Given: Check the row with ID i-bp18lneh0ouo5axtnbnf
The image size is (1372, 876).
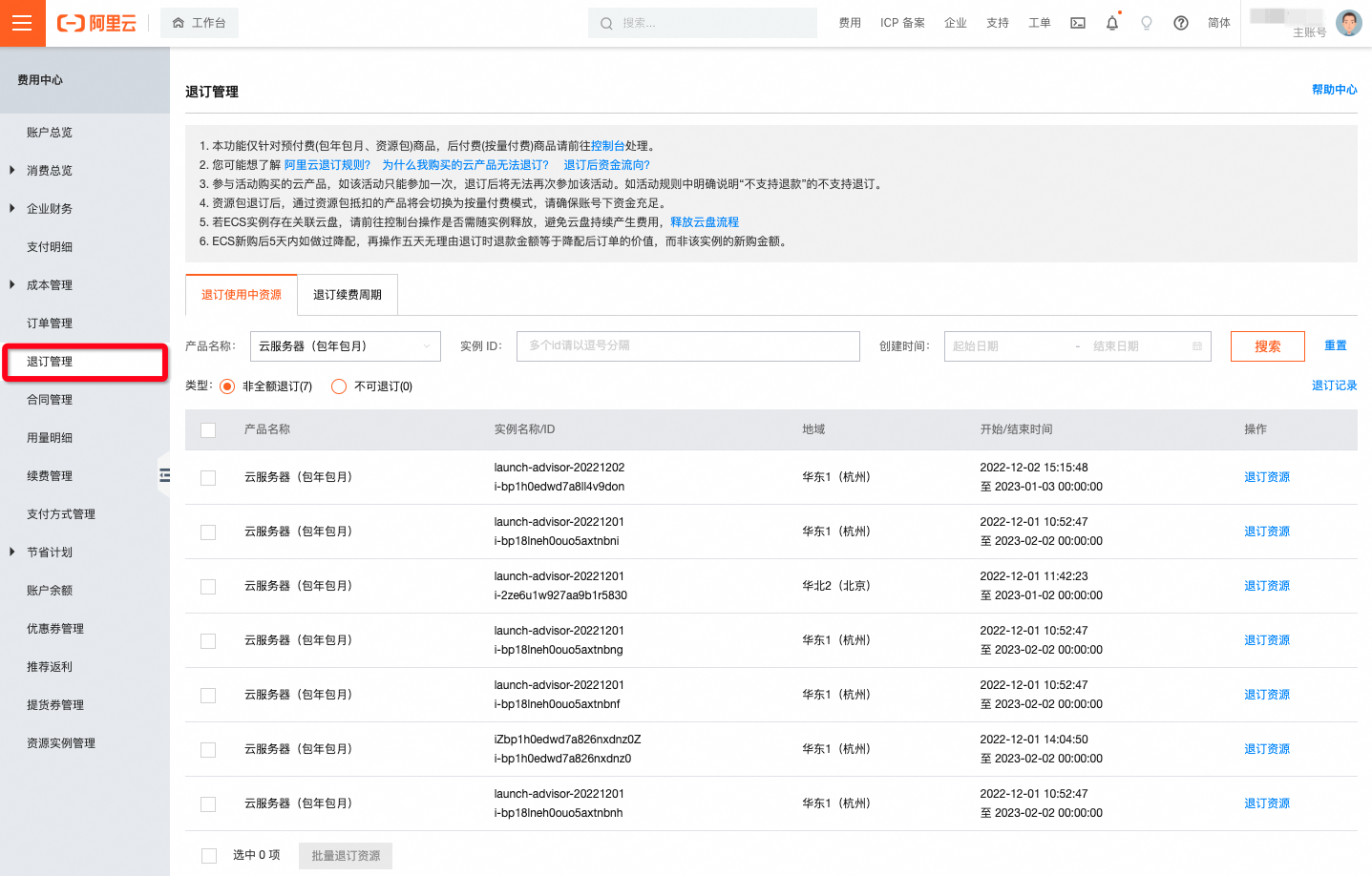Looking at the screenshot, I should [x=208, y=696].
